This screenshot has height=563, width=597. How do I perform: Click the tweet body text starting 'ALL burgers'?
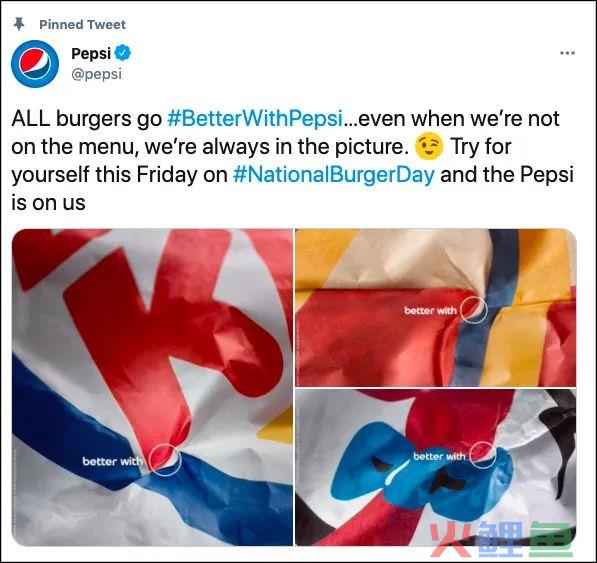coord(292,160)
